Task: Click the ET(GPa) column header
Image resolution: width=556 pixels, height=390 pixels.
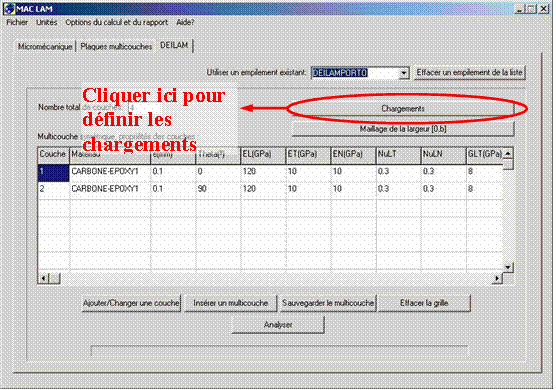Action: tap(308, 155)
